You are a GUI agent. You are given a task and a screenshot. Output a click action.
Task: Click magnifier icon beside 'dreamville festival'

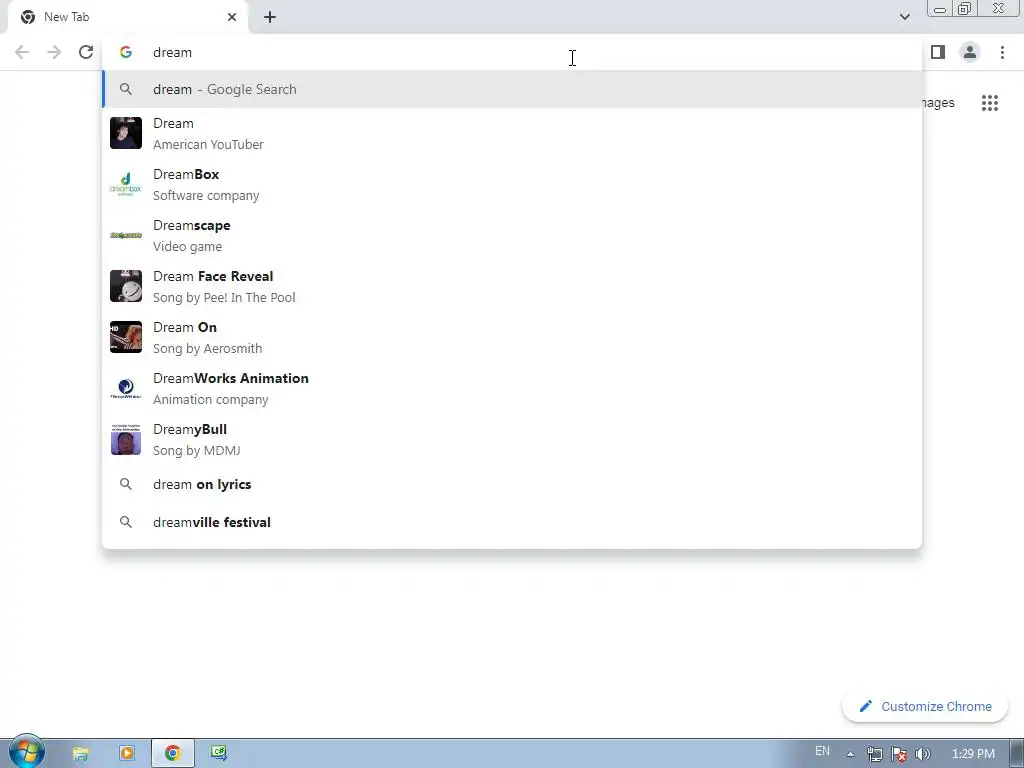coord(126,522)
